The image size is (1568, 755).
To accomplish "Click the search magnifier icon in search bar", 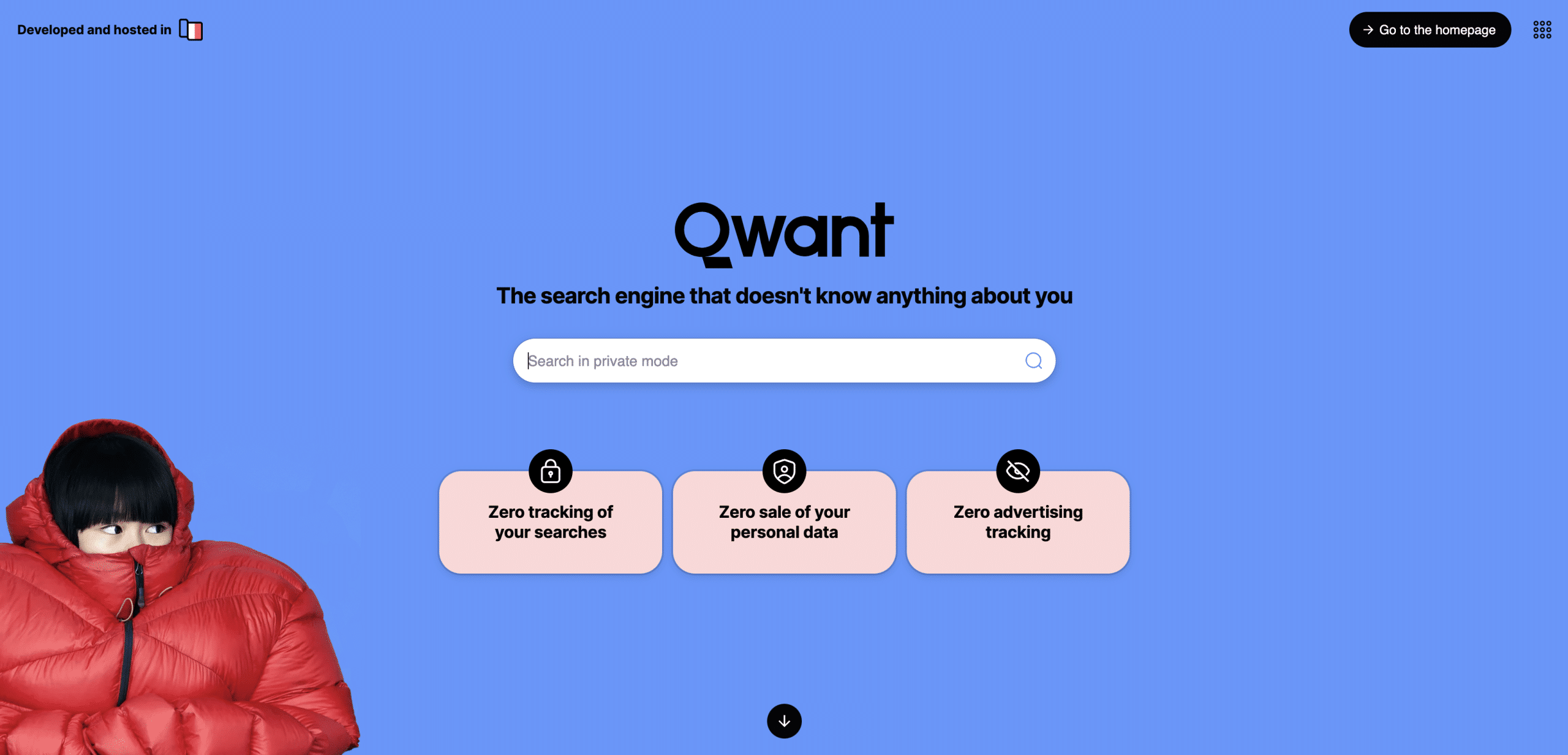I will (x=1034, y=360).
